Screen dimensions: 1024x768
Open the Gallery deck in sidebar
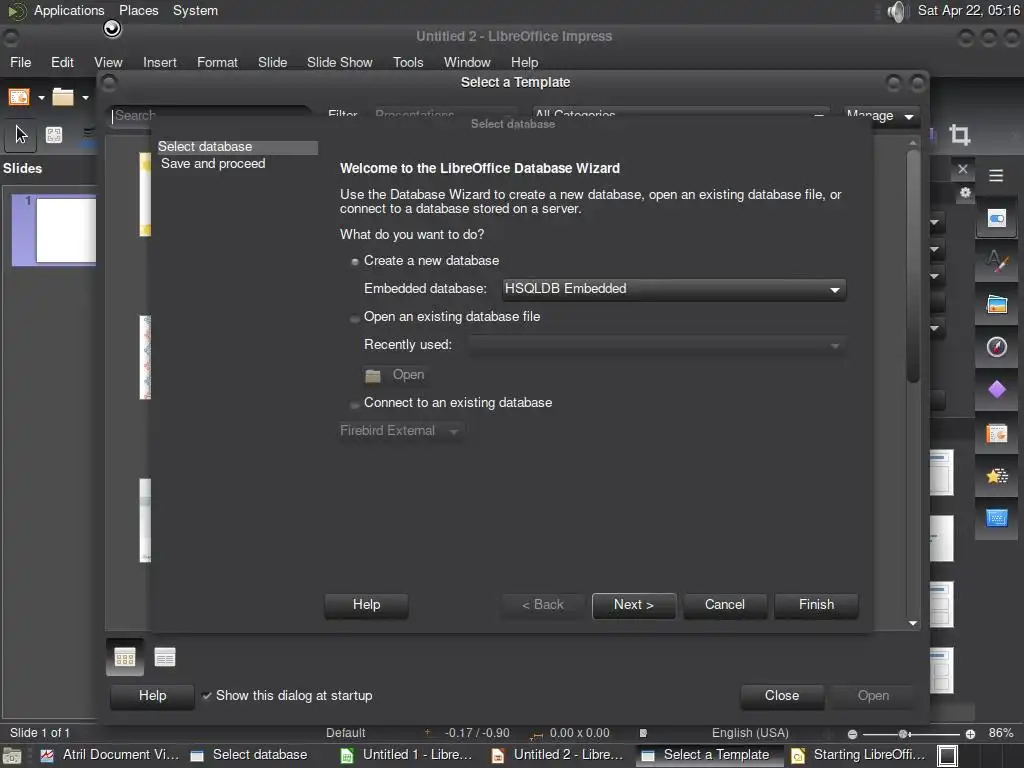coord(997,304)
